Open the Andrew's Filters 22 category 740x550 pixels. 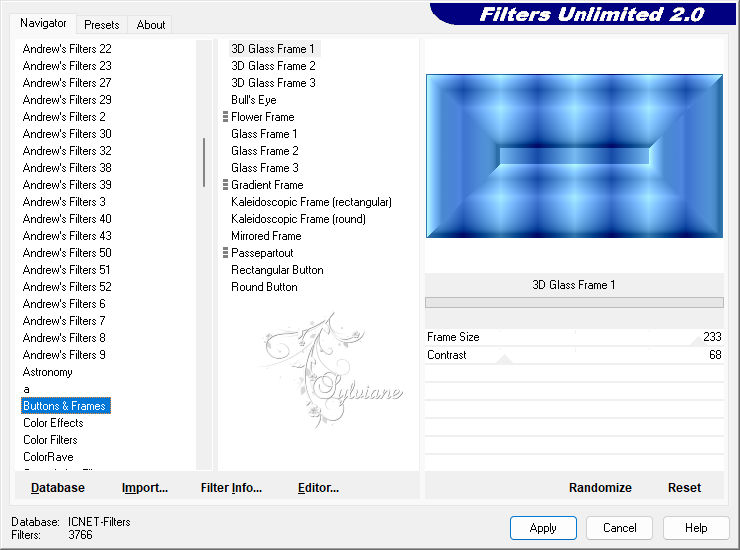pyautogui.click(x=67, y=49)
